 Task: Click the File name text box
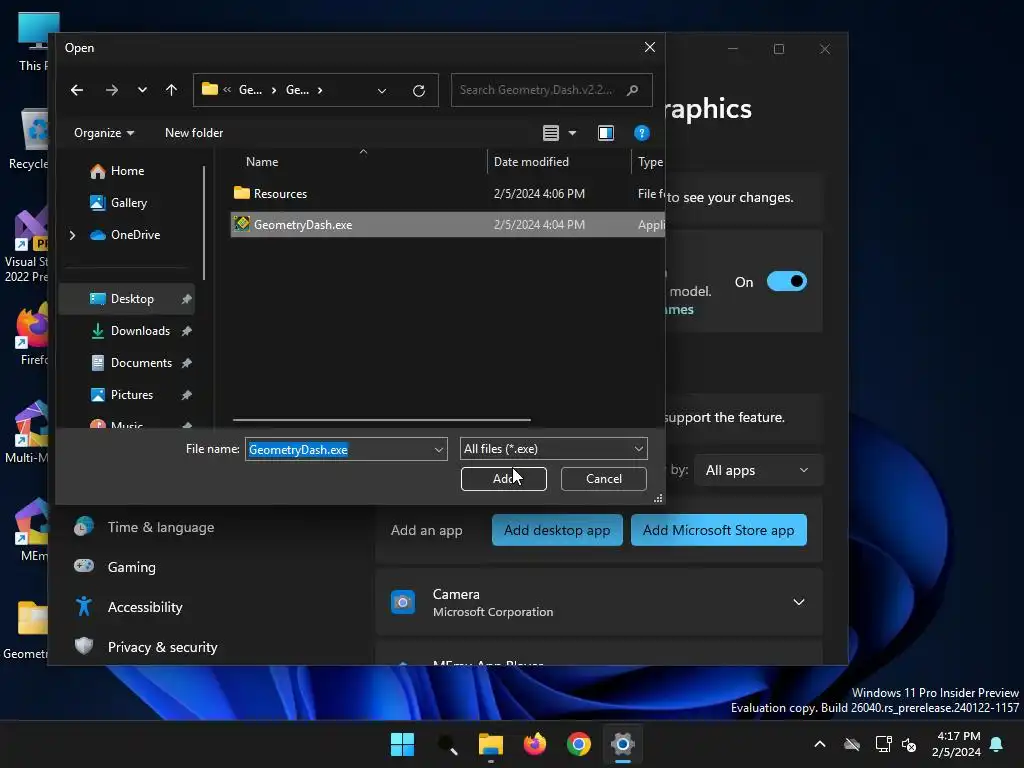[x=339, y=449]
